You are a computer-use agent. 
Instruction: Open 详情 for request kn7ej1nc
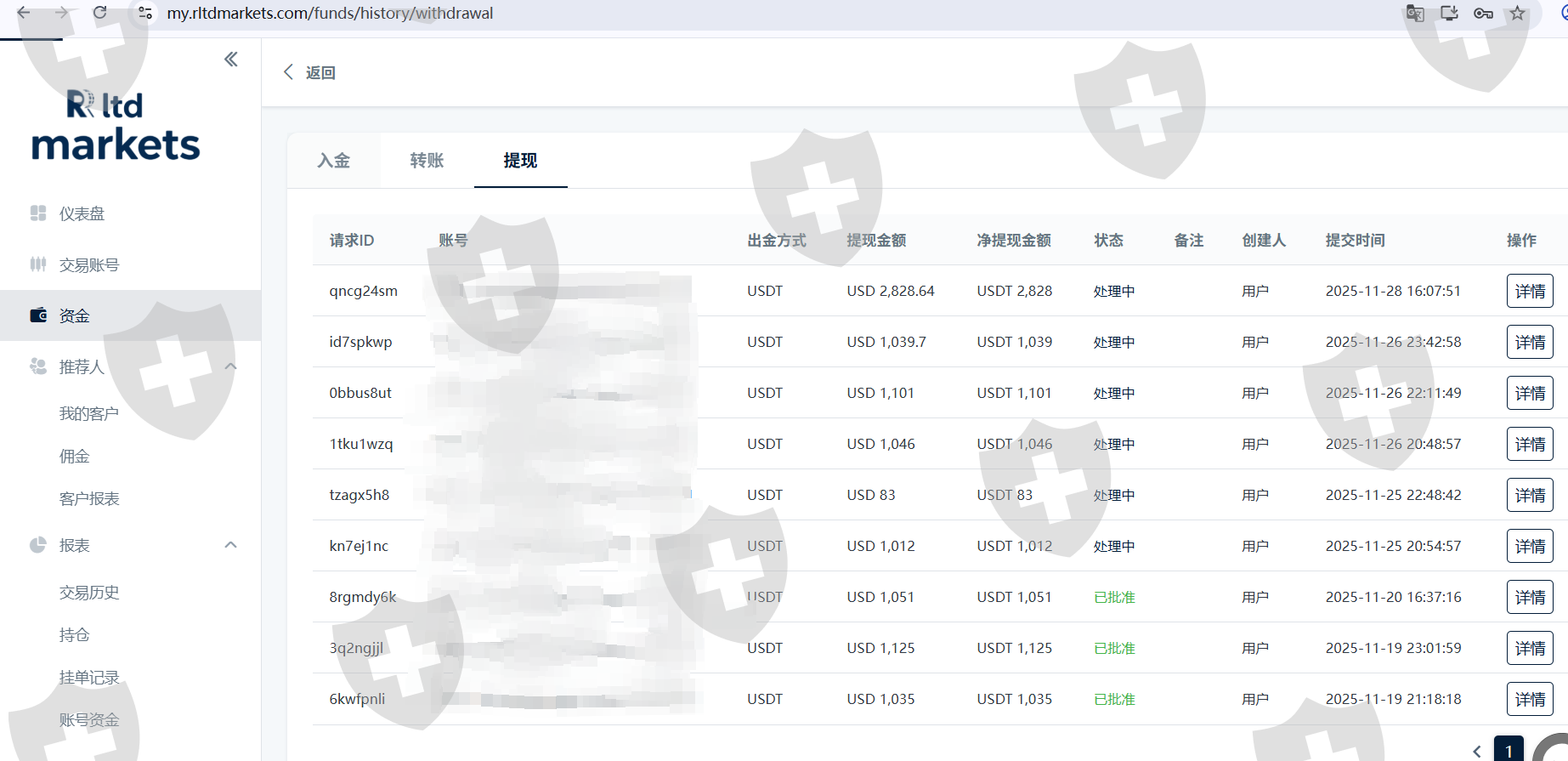(x=1530, y=546)
